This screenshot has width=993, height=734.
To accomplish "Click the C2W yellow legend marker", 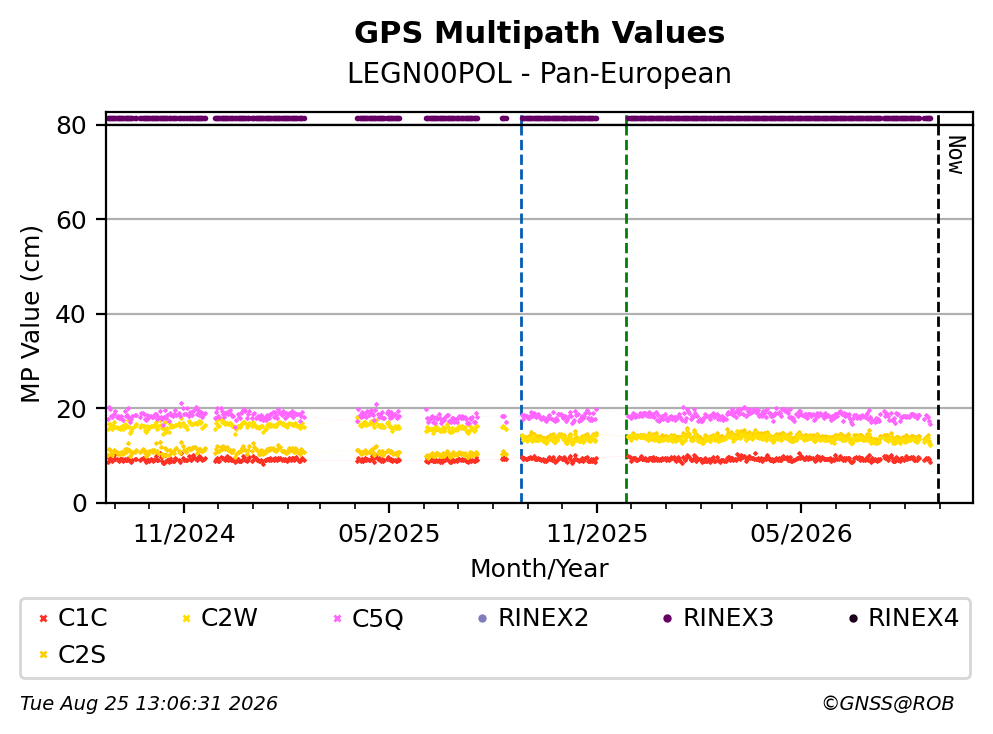I will point(186,619).
